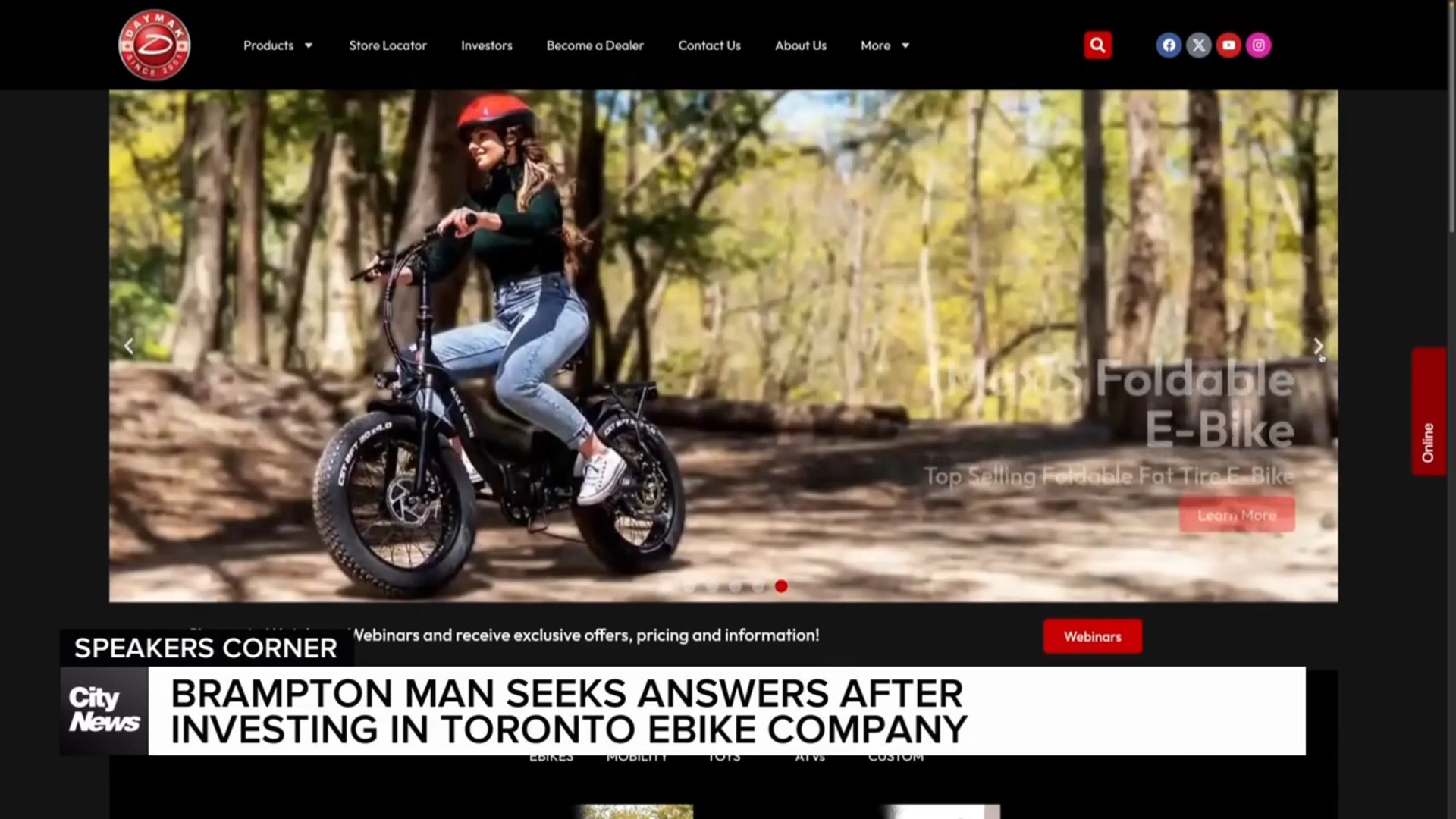Go to the Investors page
The width and height of the screenshot is (1456, 819).
(x=487, y=45)
